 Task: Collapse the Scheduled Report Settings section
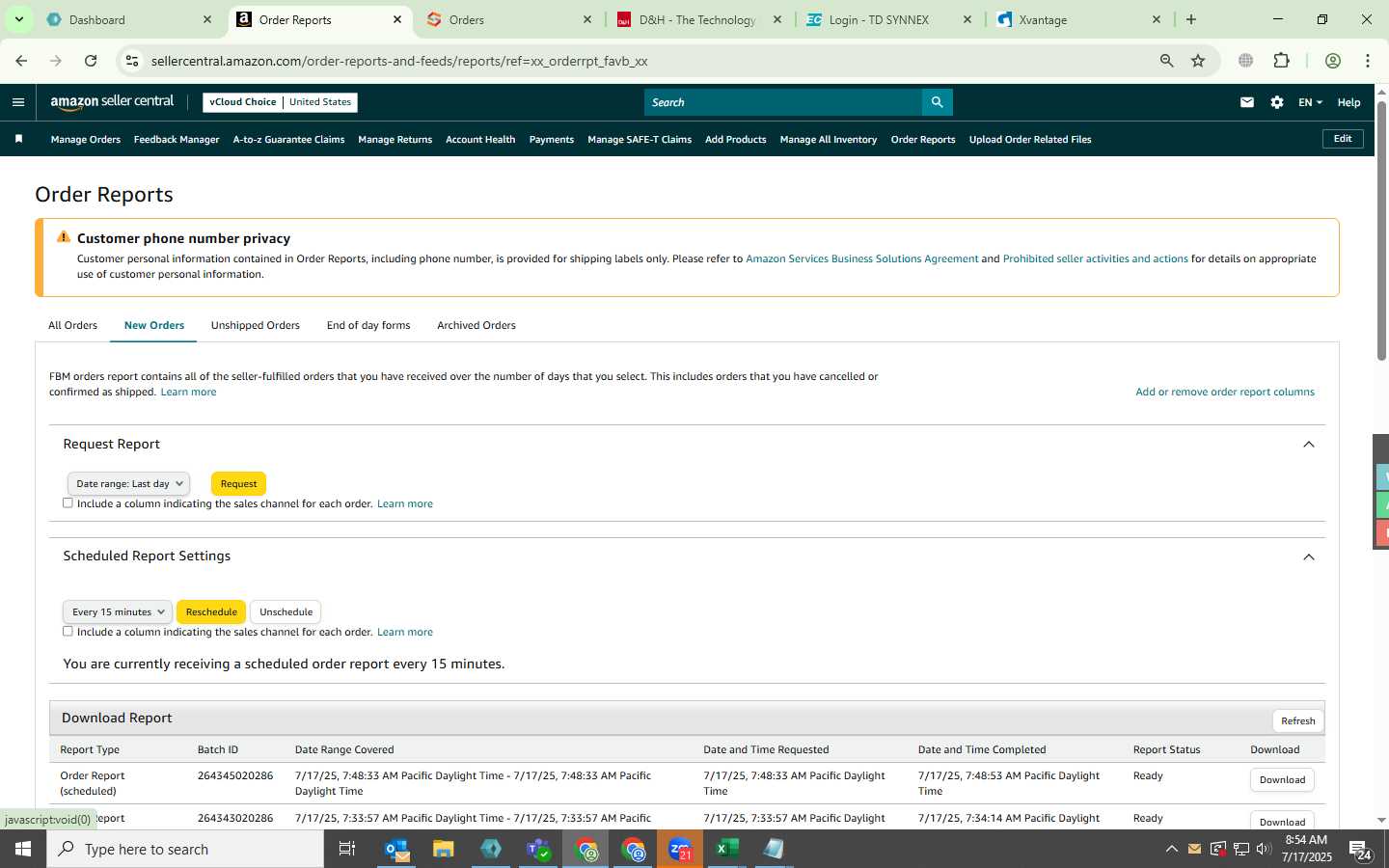[1309, 556]
